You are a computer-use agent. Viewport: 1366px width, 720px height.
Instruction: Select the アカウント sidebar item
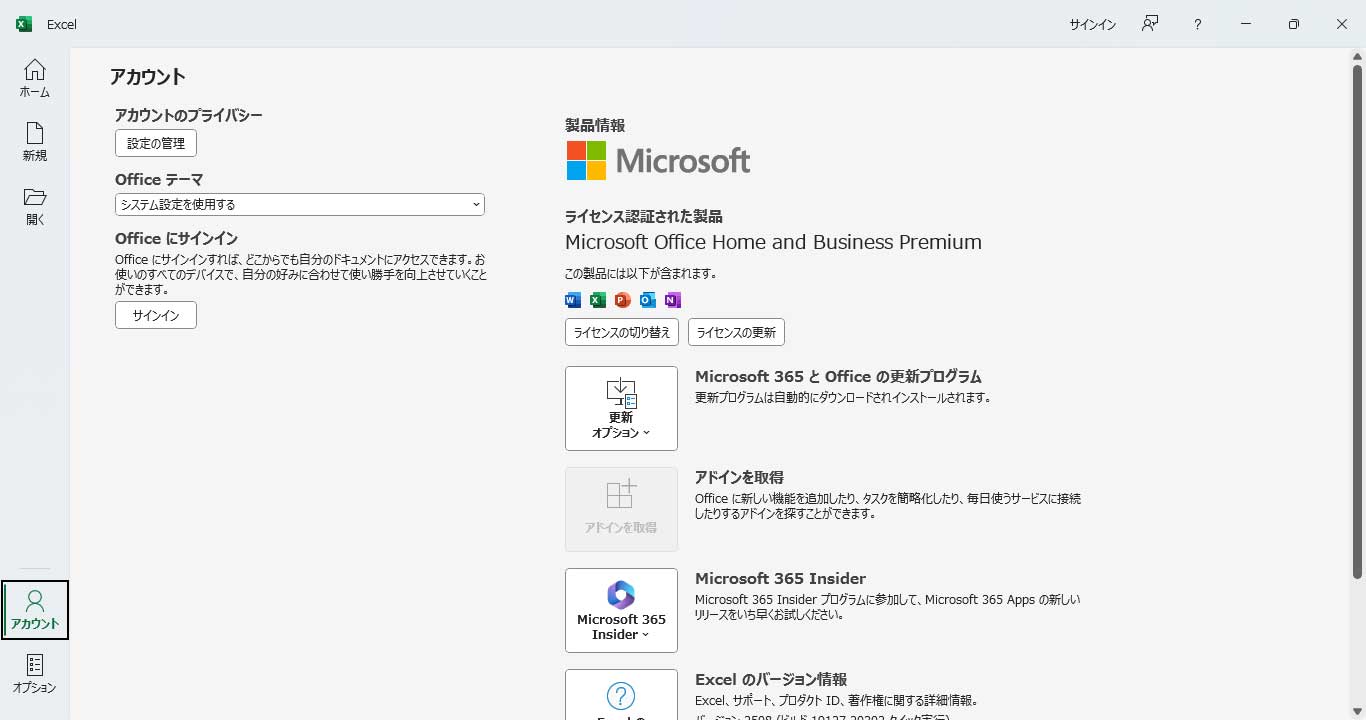pos(35,609)
